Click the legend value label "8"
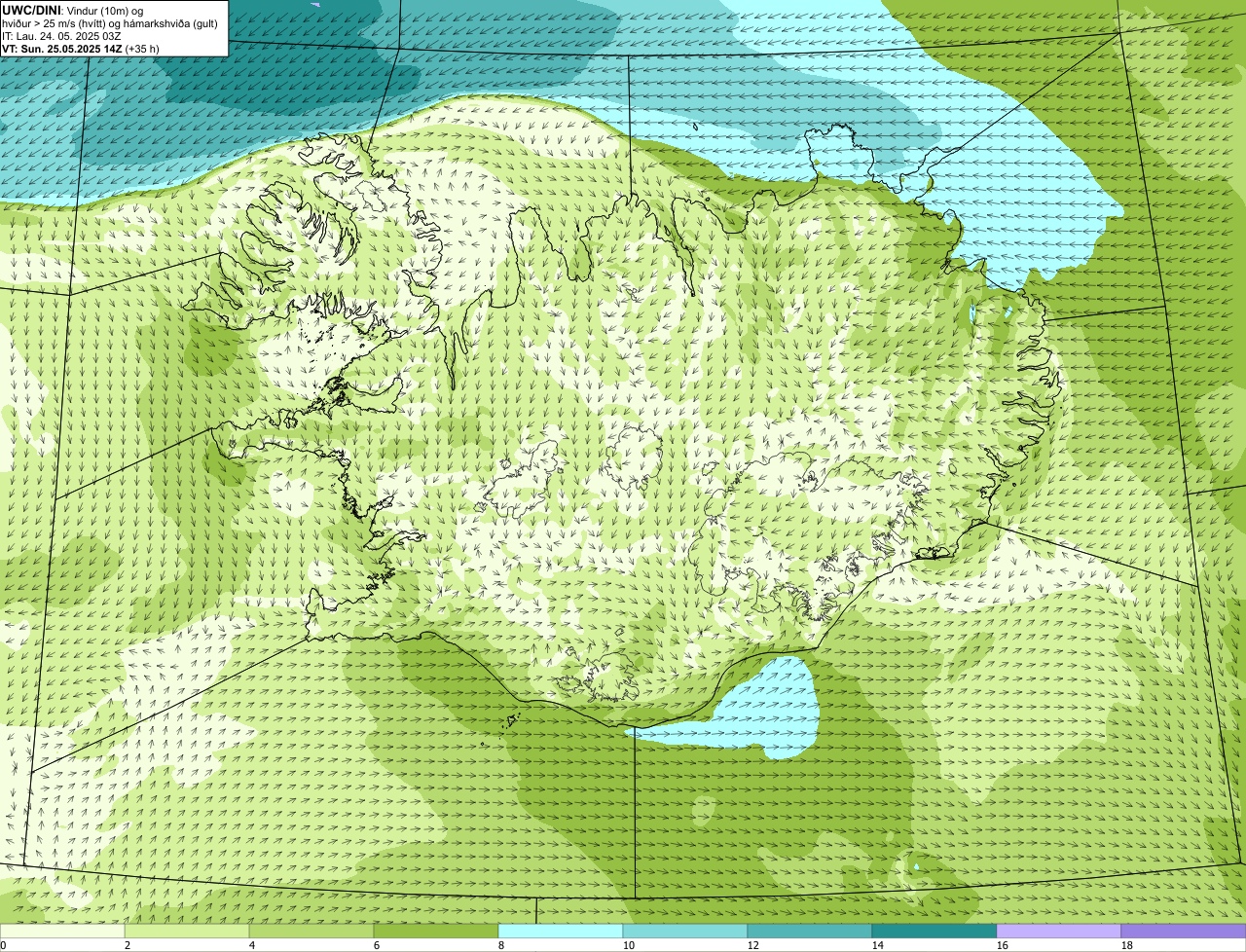1246x952 pixels. (501, 945)
